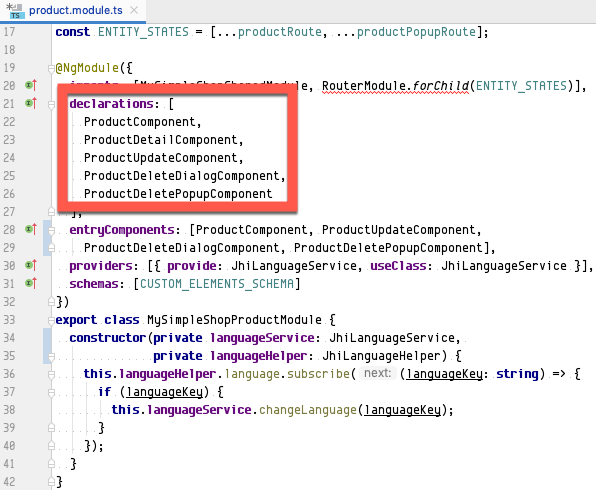Click the override gutter icon on line 30
596x490 pixels.
[31, 265]
